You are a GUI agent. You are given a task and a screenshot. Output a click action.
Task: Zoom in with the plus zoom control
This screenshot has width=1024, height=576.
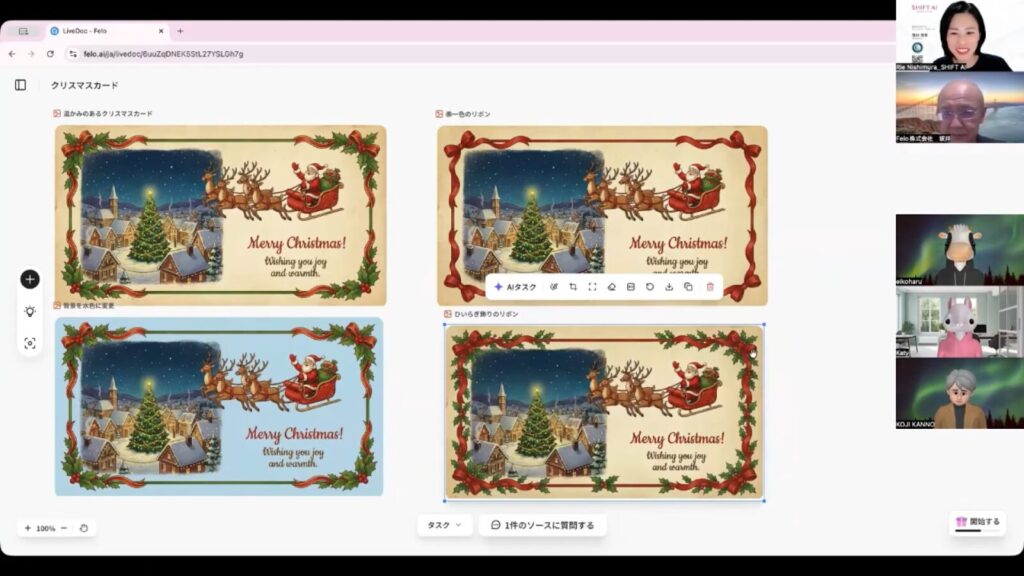pos(27,528)
